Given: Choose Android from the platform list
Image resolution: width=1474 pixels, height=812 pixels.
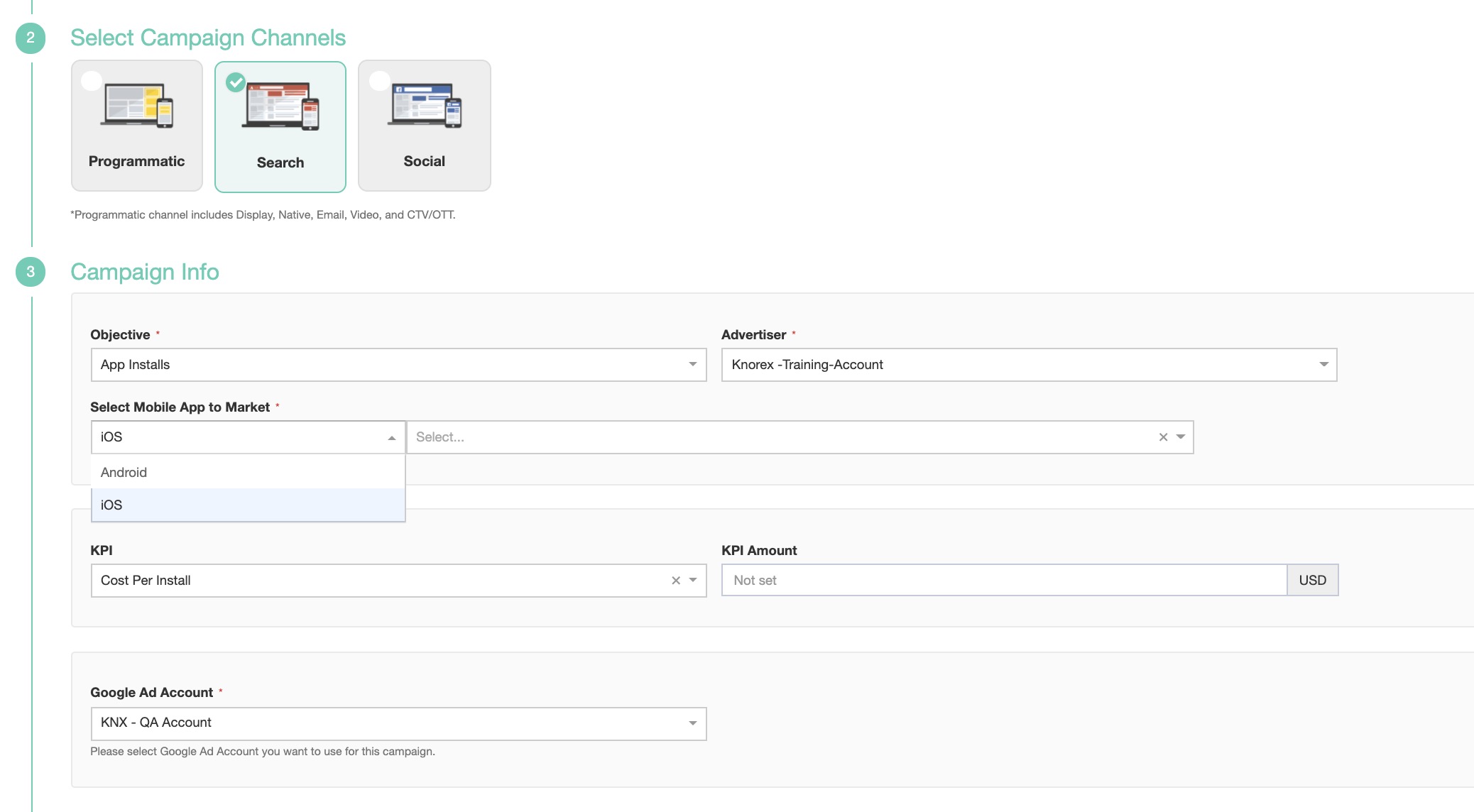Looking at the screenshot, I should tap(124, 473).
